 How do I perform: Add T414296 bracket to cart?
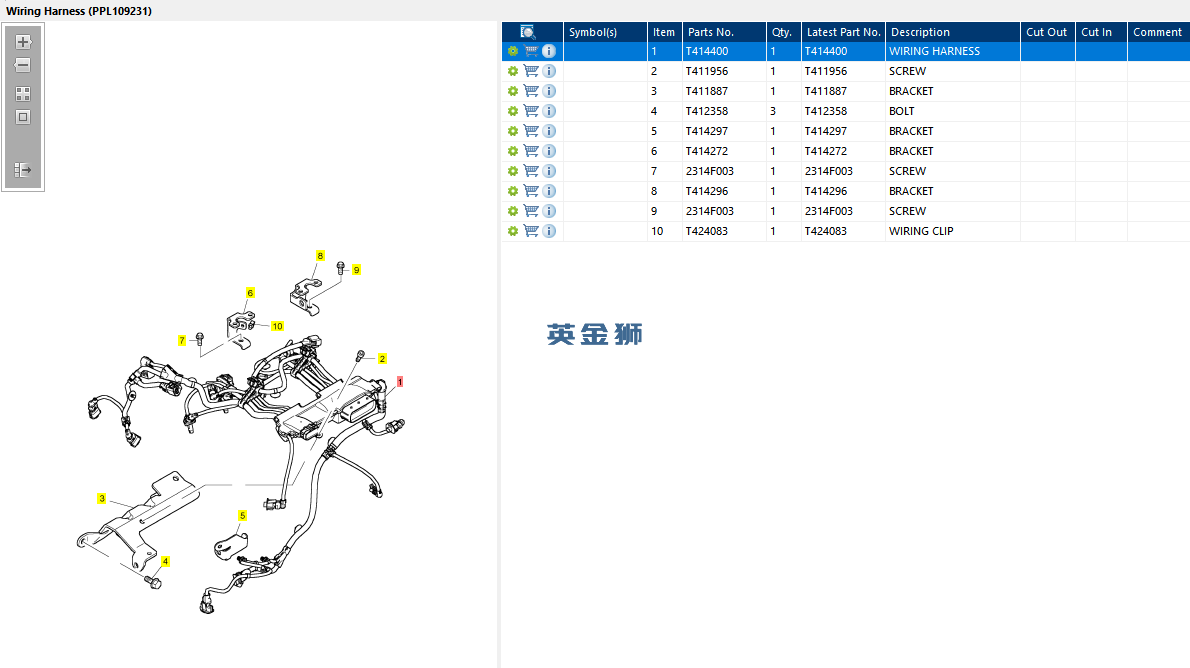point(531,191)
